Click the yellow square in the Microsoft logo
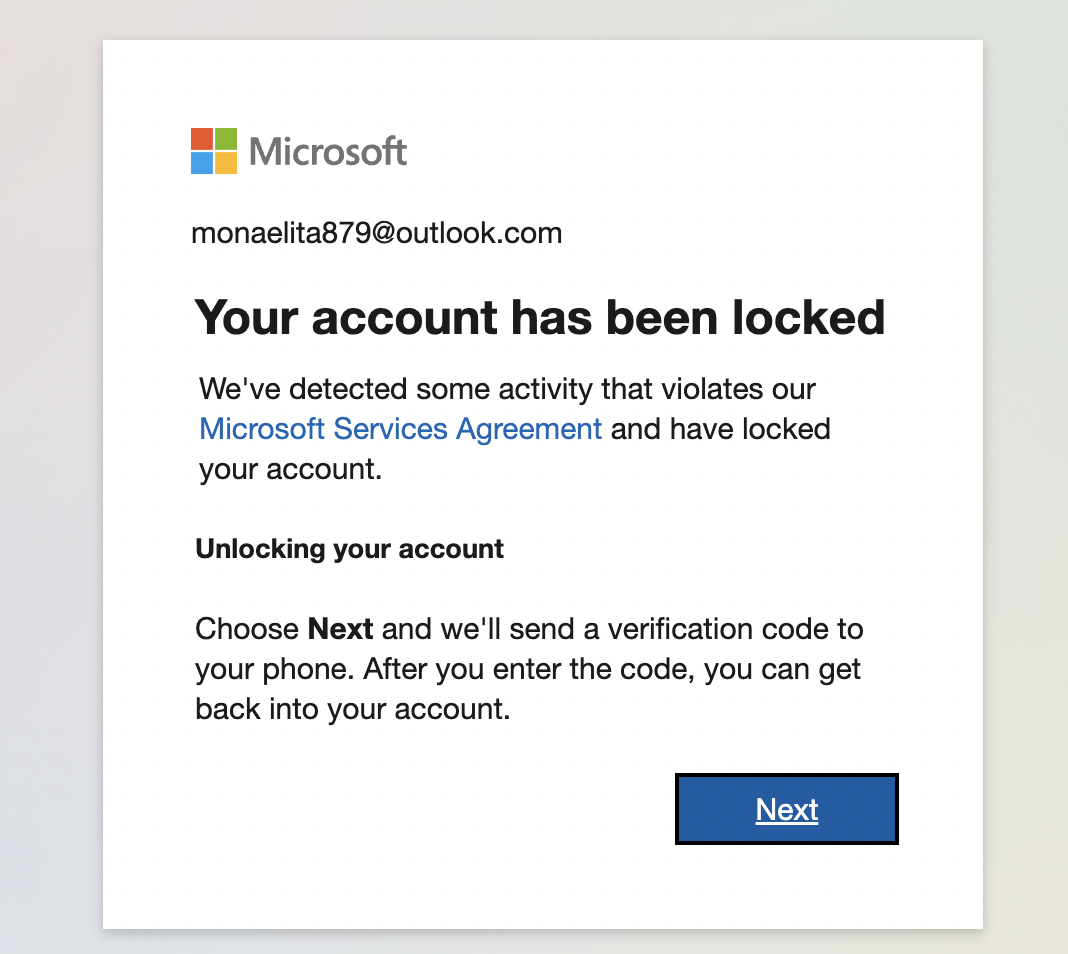The image size is (1068, 954). pos(226,163)
